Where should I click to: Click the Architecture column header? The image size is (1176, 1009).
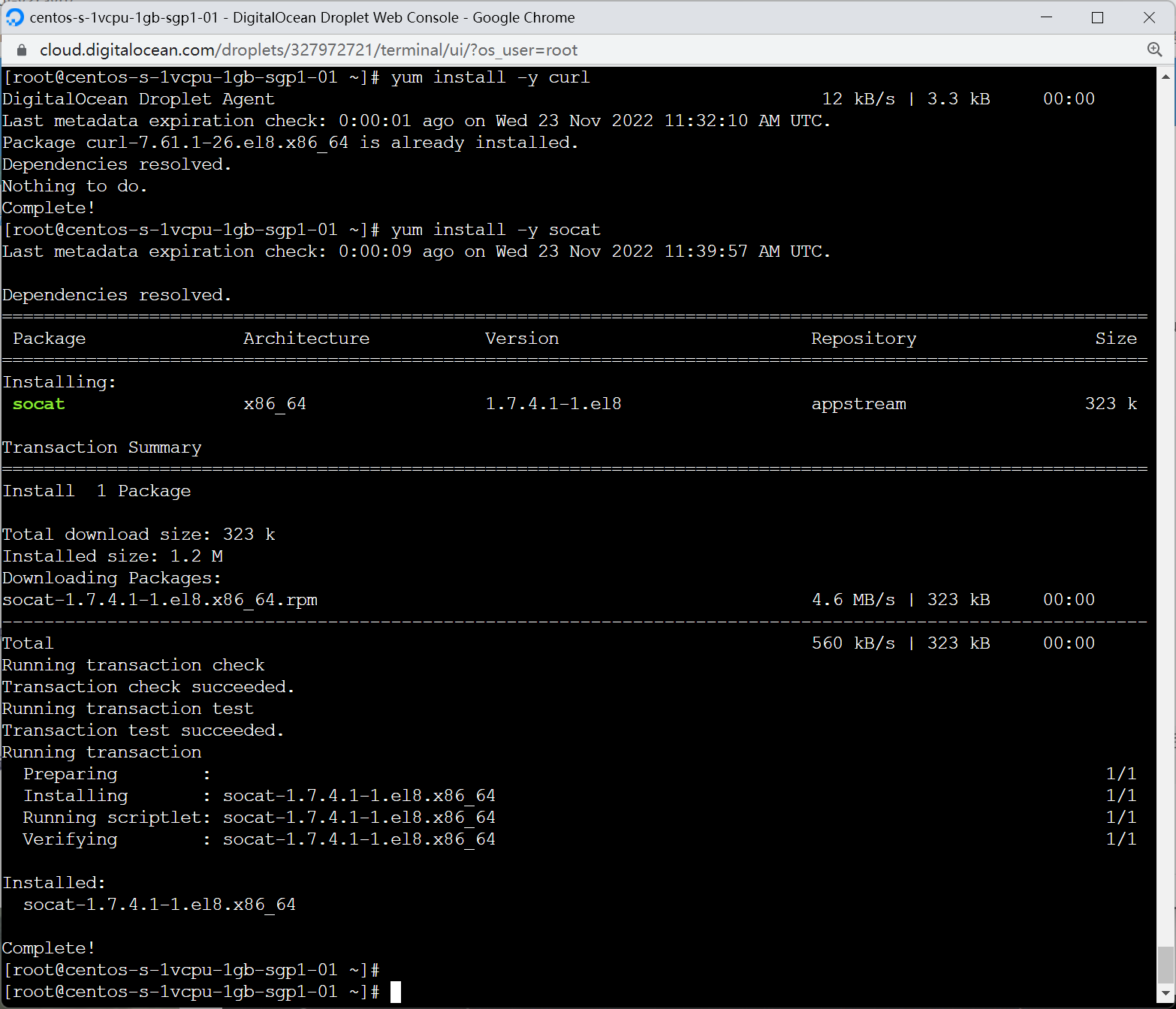[x=306, y=339]
